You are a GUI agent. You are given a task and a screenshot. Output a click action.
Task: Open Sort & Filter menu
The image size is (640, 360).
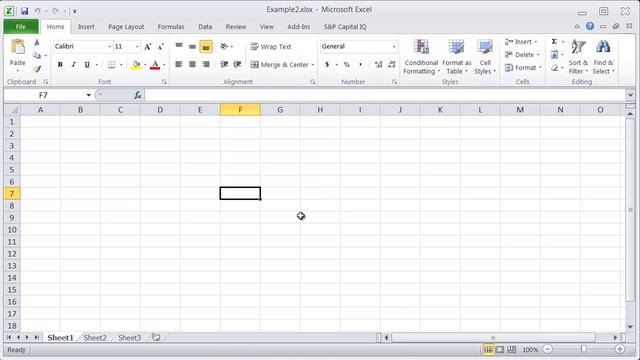[578, 57]
